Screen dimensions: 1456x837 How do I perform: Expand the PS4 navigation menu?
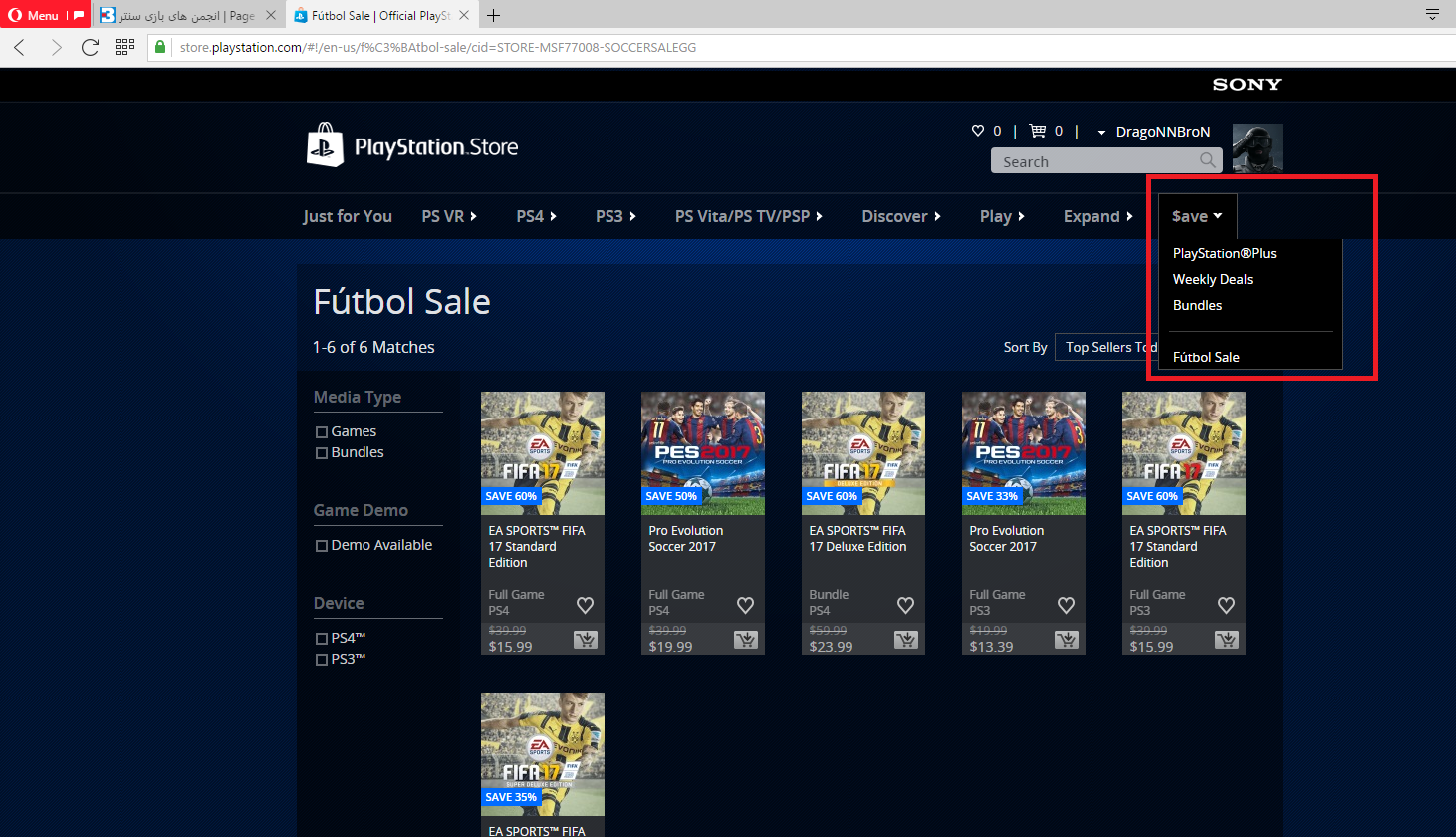(x=536, y=216)
